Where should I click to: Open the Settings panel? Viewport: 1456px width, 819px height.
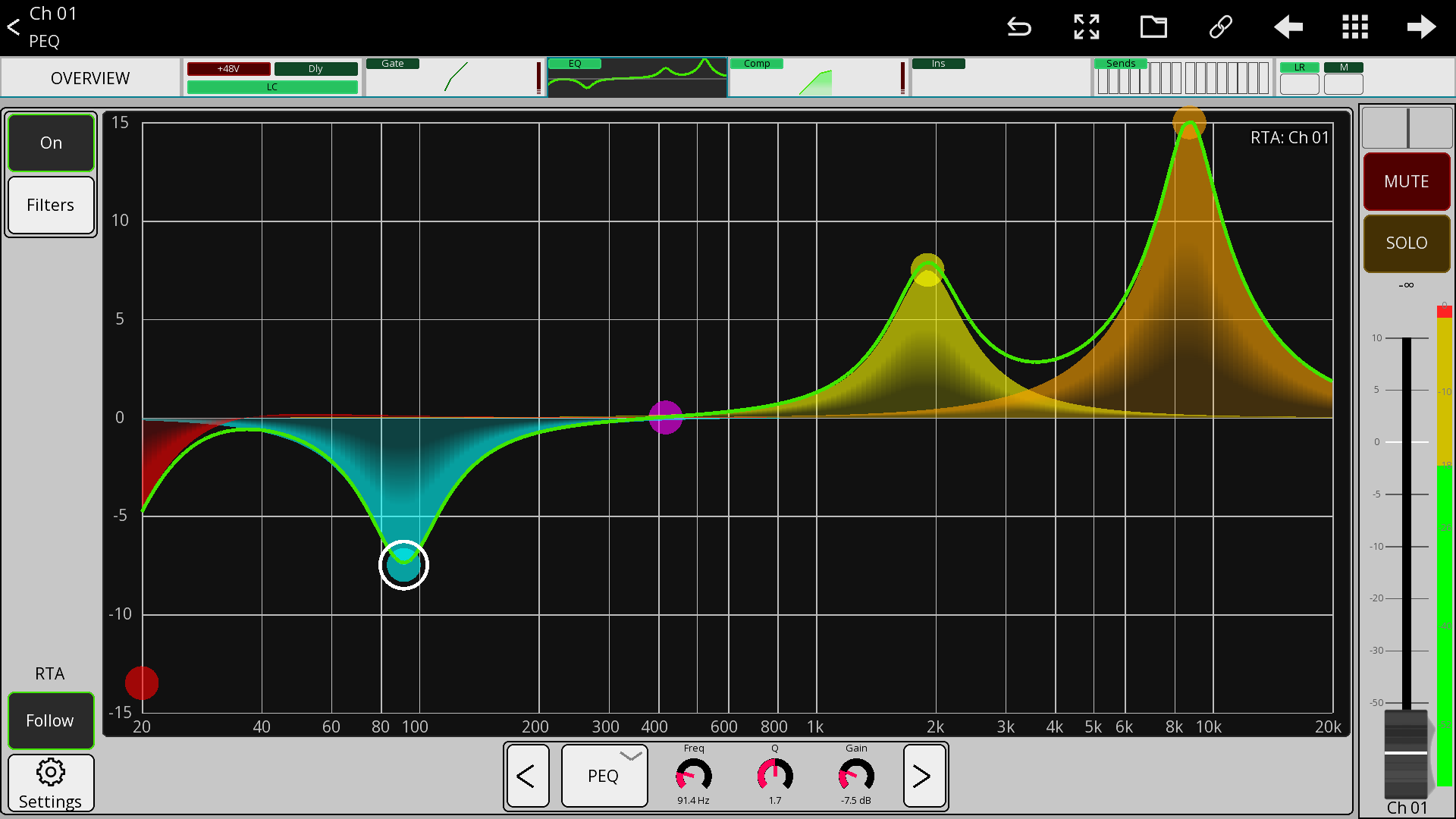coord(50,783)
